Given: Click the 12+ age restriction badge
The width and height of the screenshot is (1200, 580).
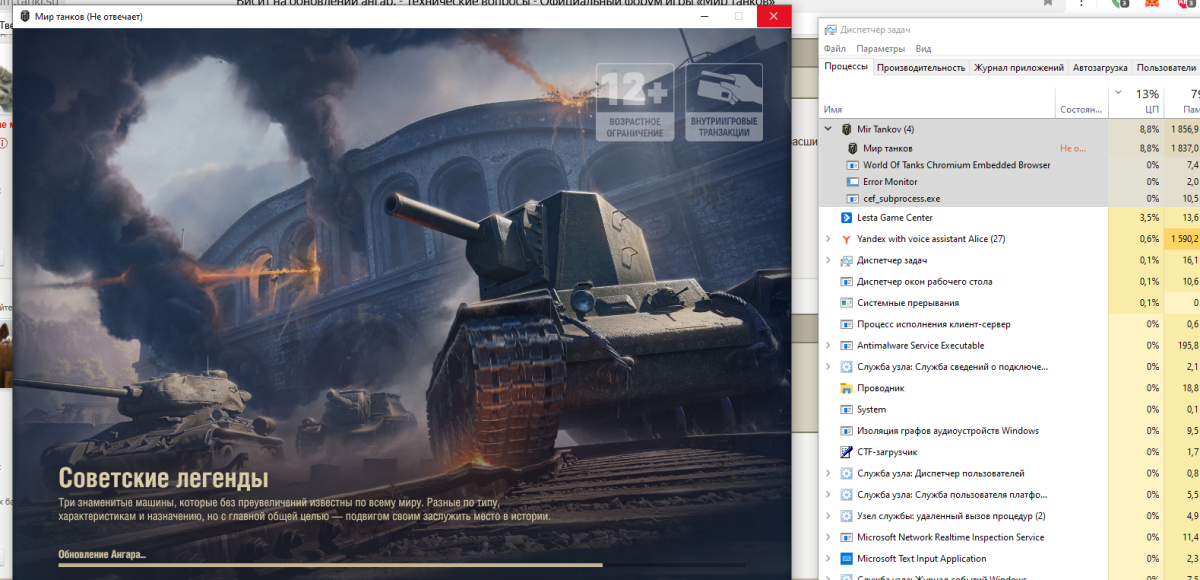Looking at the screenshot, I should click(635, 102).
